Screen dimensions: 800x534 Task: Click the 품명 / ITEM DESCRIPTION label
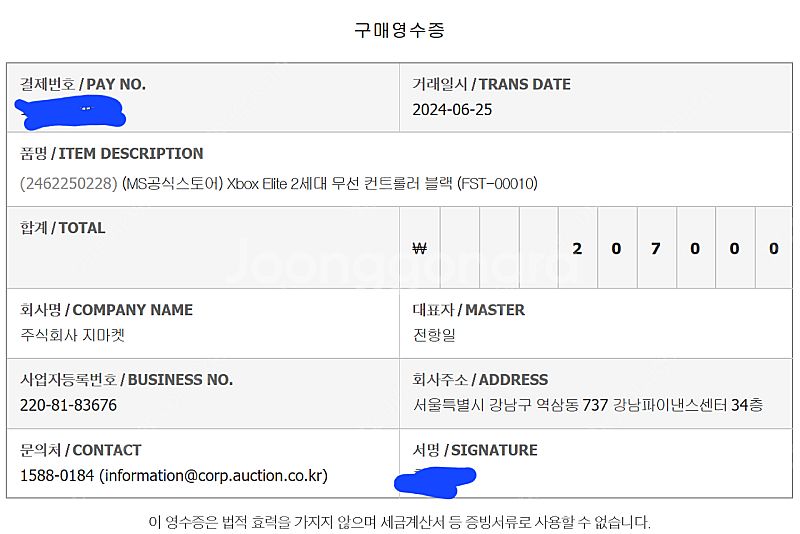(111, 154)
